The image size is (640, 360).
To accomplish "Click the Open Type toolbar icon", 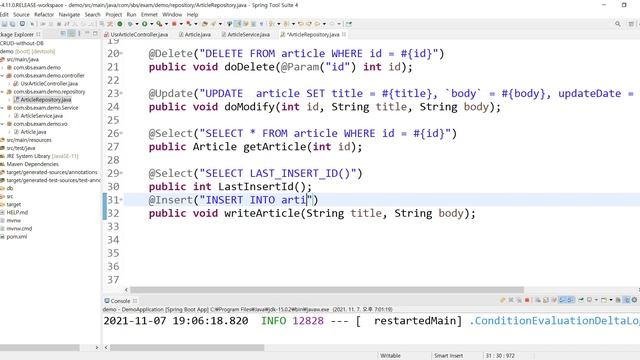I will 205,24.
